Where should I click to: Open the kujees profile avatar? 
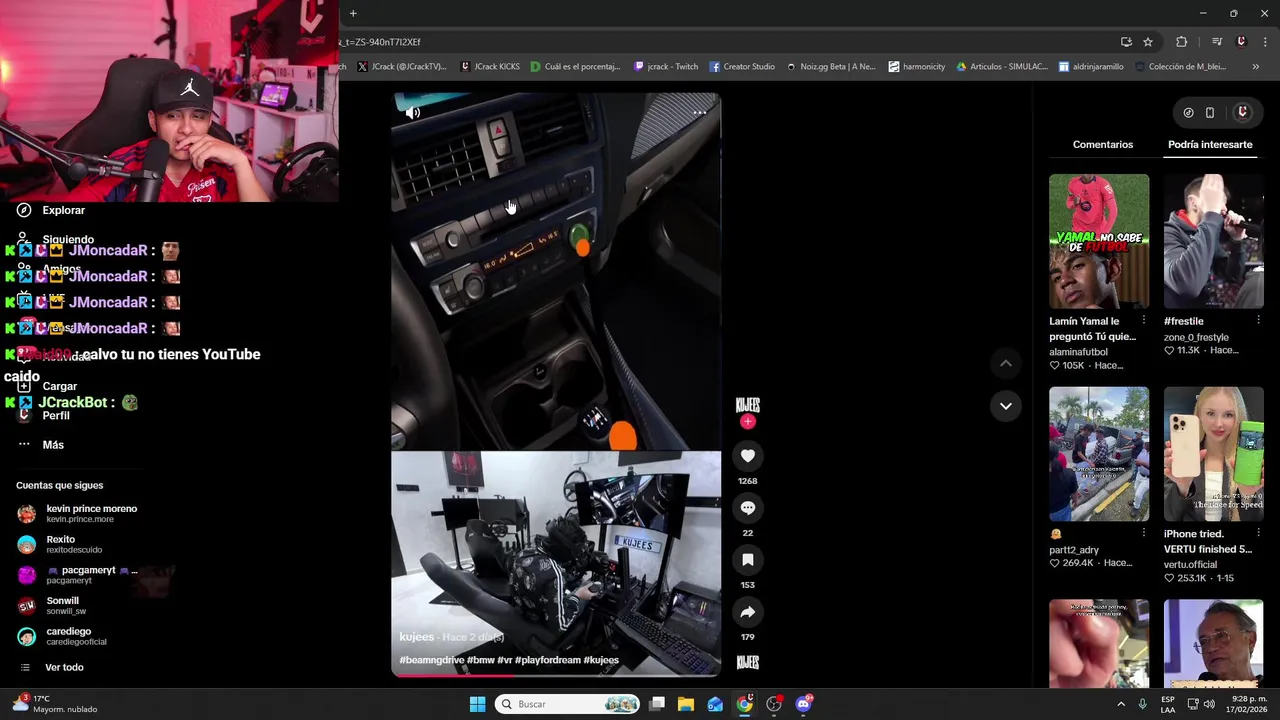pyautogui.click(x=747, y=404)
